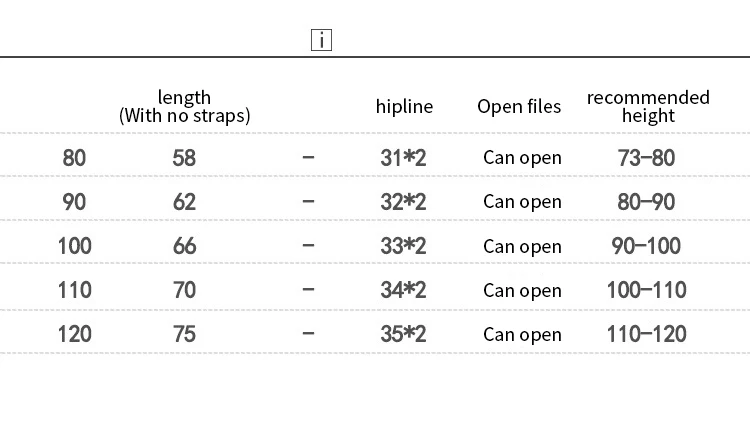Click the recommended height range 100–110
The height and width of the screenshot is (437, 750).
[x=647, y=290]
